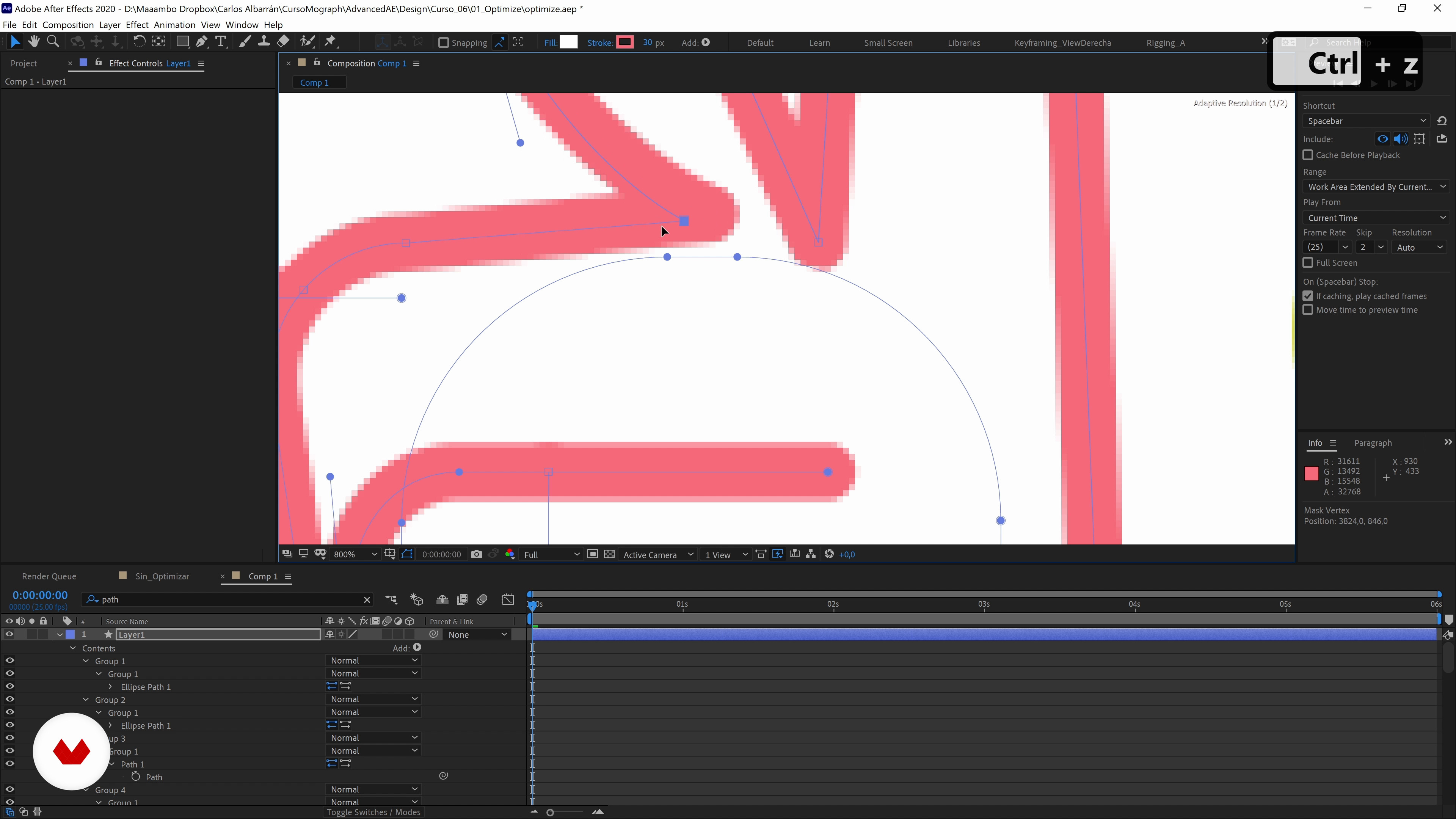1456x819 pixels.
Task: Click the Comp 1 breadcrumb button
Action: (319, 83)
